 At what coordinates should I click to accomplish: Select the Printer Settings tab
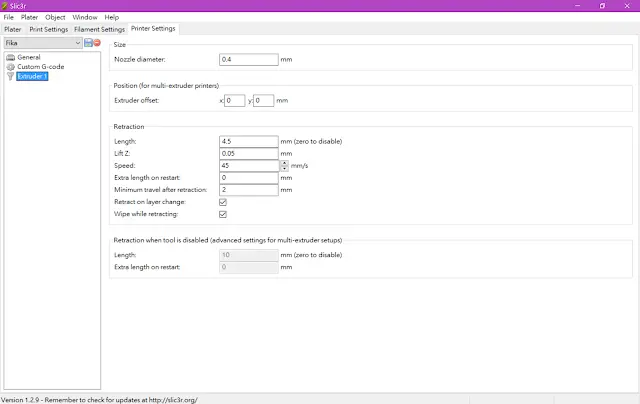point(153,29)
